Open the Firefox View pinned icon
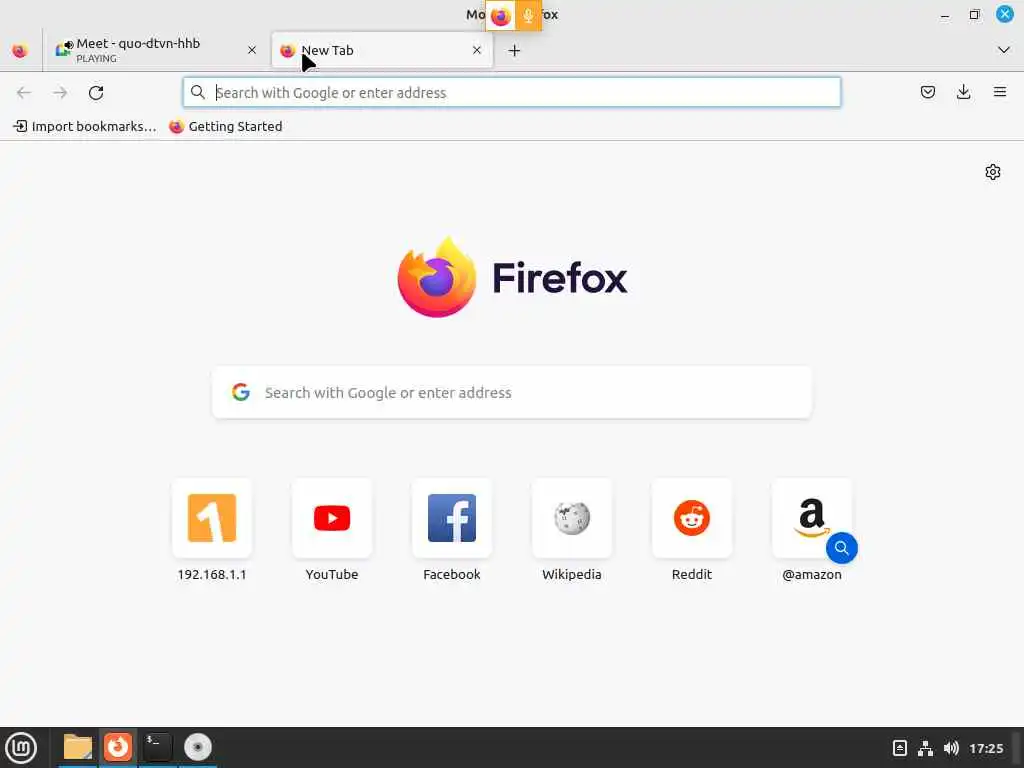The height and width of the screenshot is (768, 1024). 20,50
